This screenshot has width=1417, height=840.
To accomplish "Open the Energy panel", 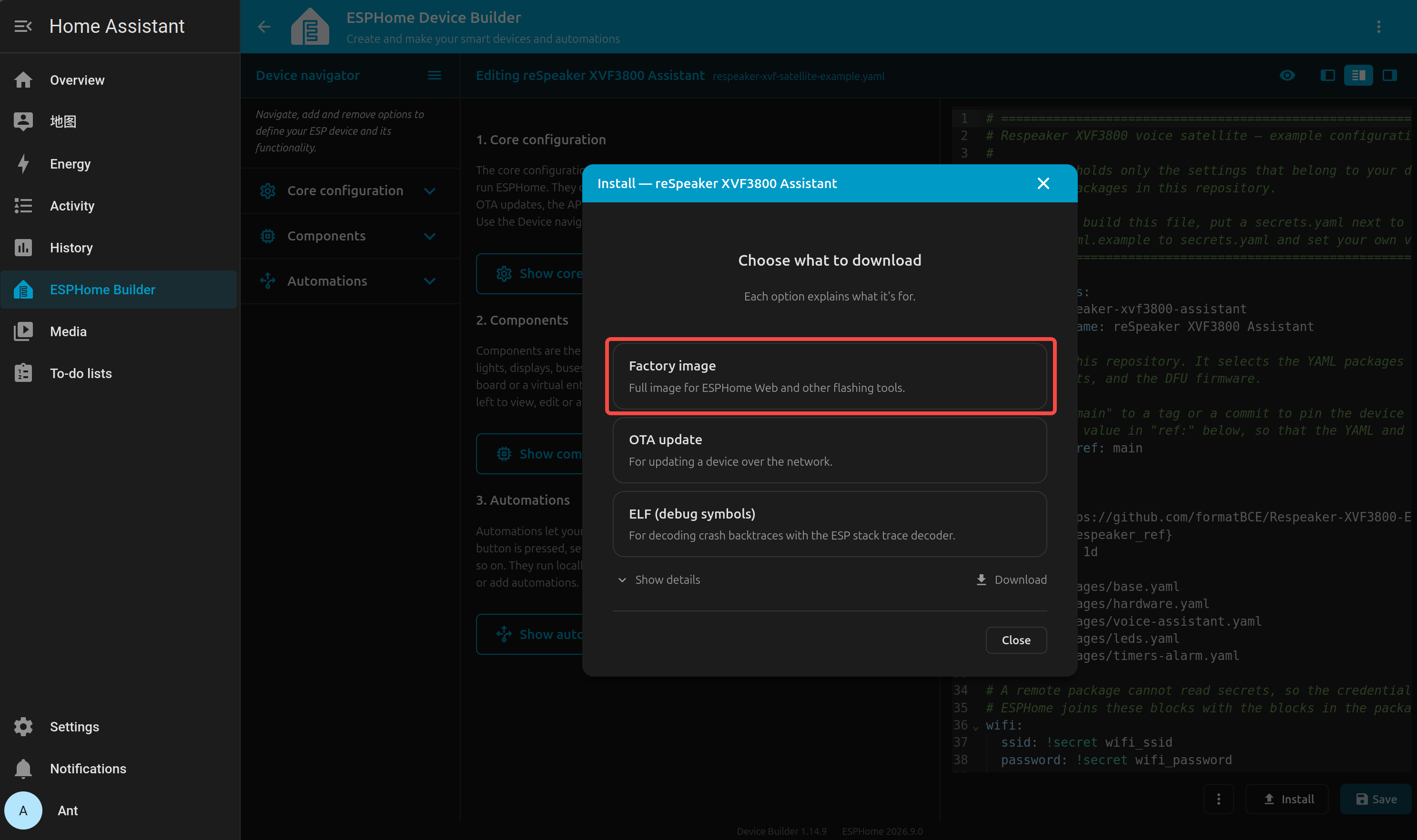I will pos(118,164).
